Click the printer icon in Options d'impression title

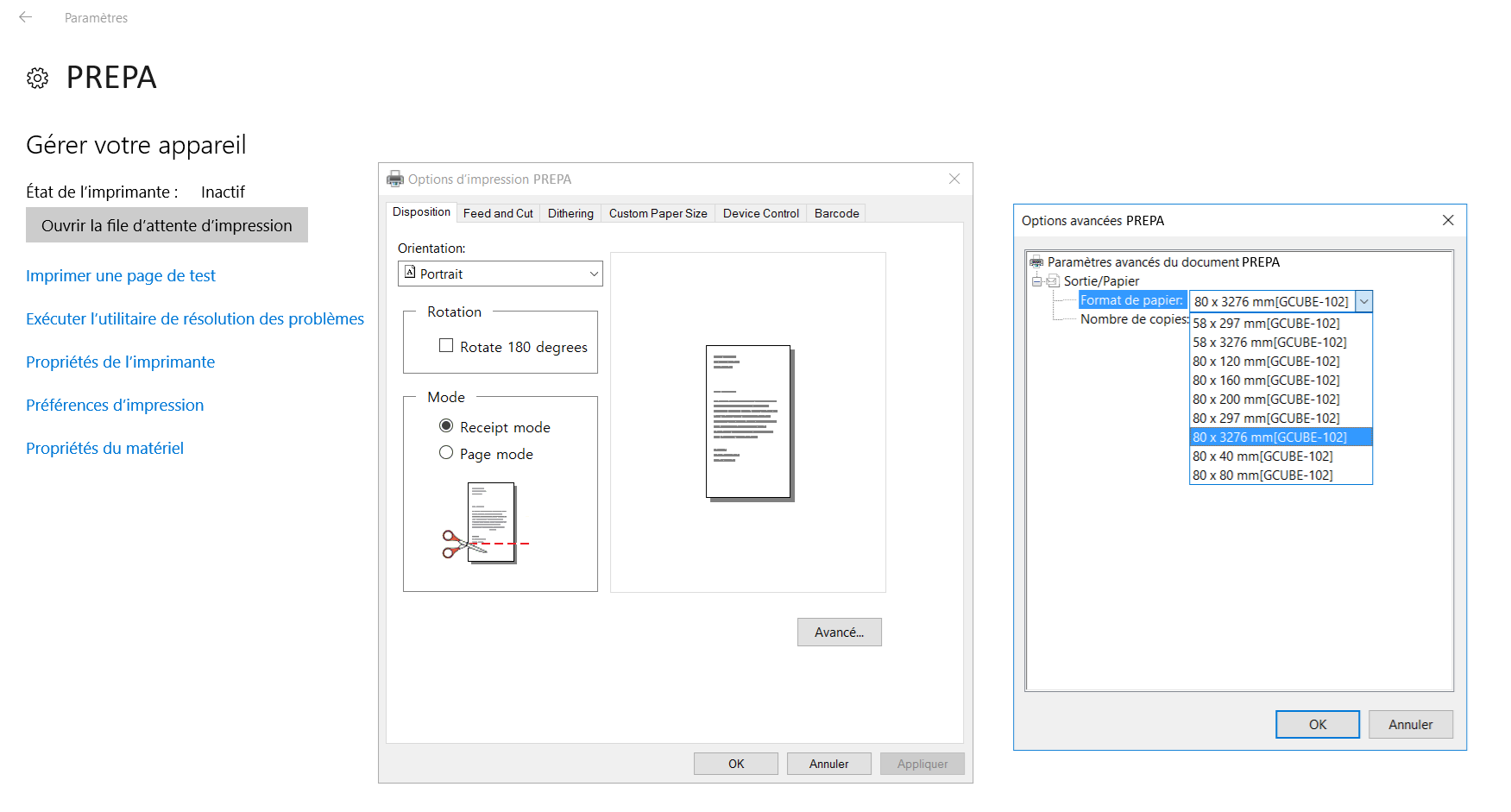click(x=395, y=179)
